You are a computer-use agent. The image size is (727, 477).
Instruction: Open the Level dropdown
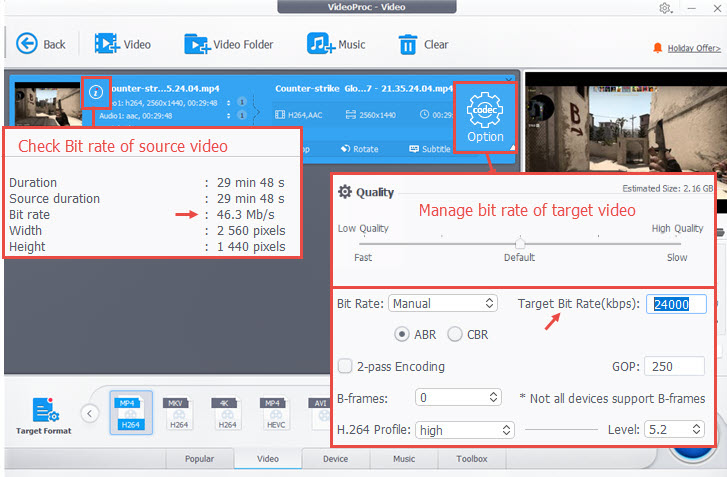point(674,430)
